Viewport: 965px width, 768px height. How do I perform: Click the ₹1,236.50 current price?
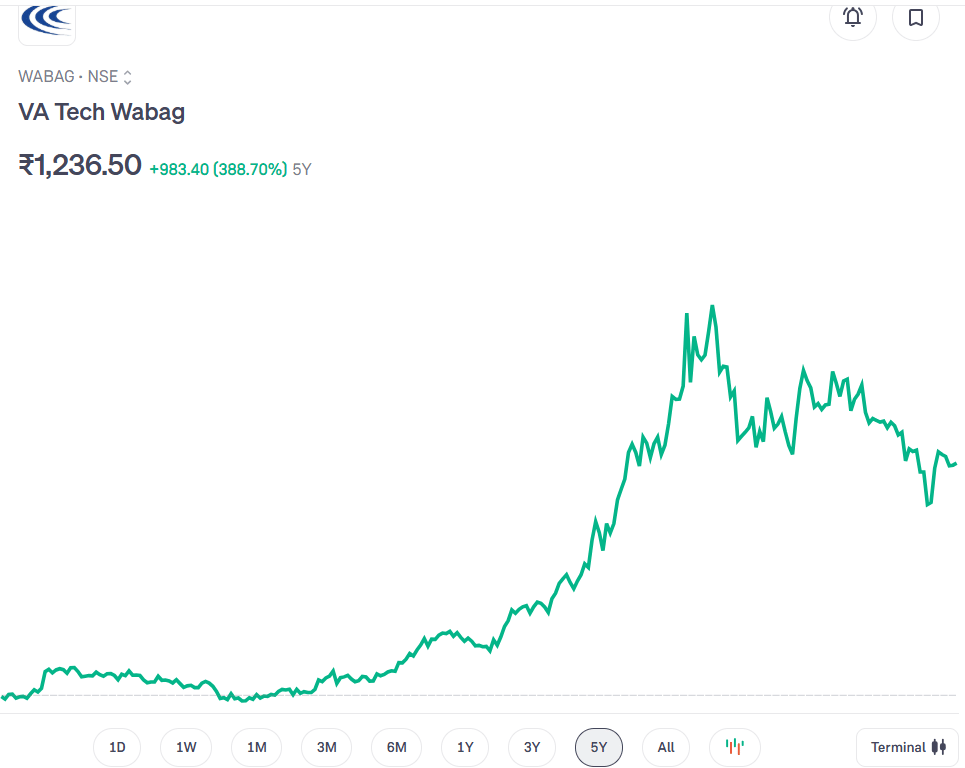coord(80,165)
